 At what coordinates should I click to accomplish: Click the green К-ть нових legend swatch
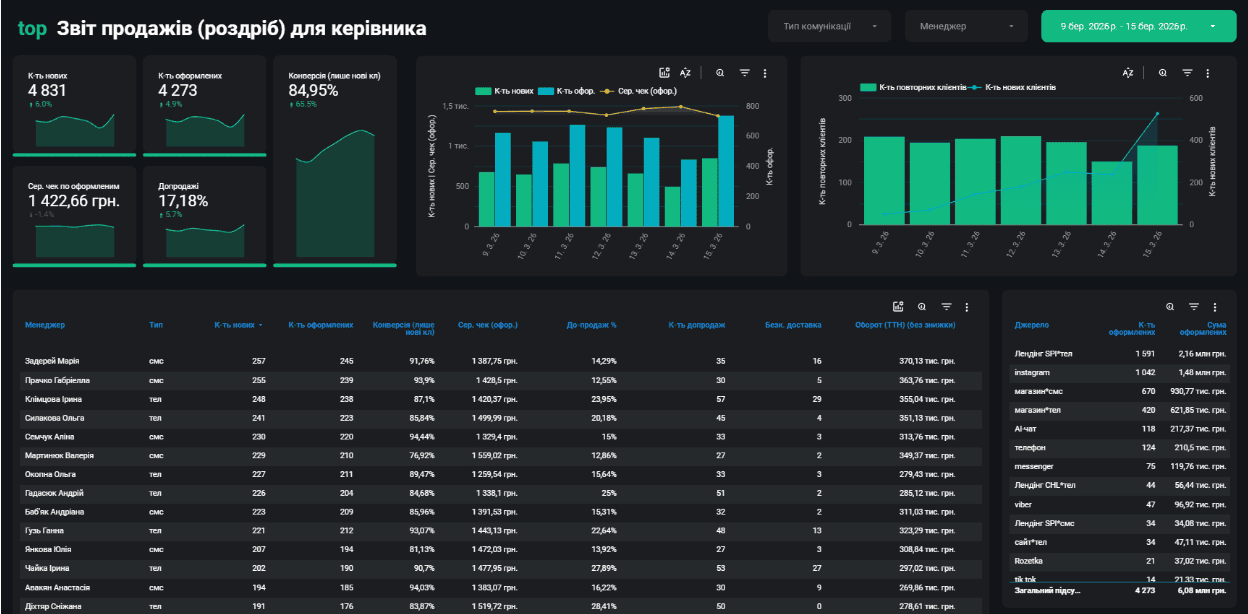coord(483,91)
